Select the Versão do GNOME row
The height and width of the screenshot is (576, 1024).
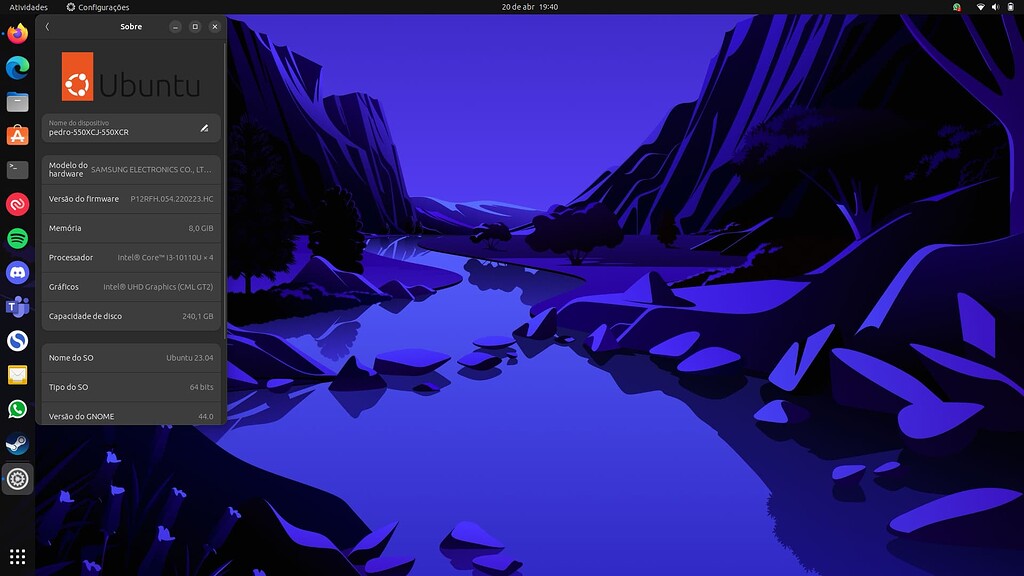(x=130, y=416)
